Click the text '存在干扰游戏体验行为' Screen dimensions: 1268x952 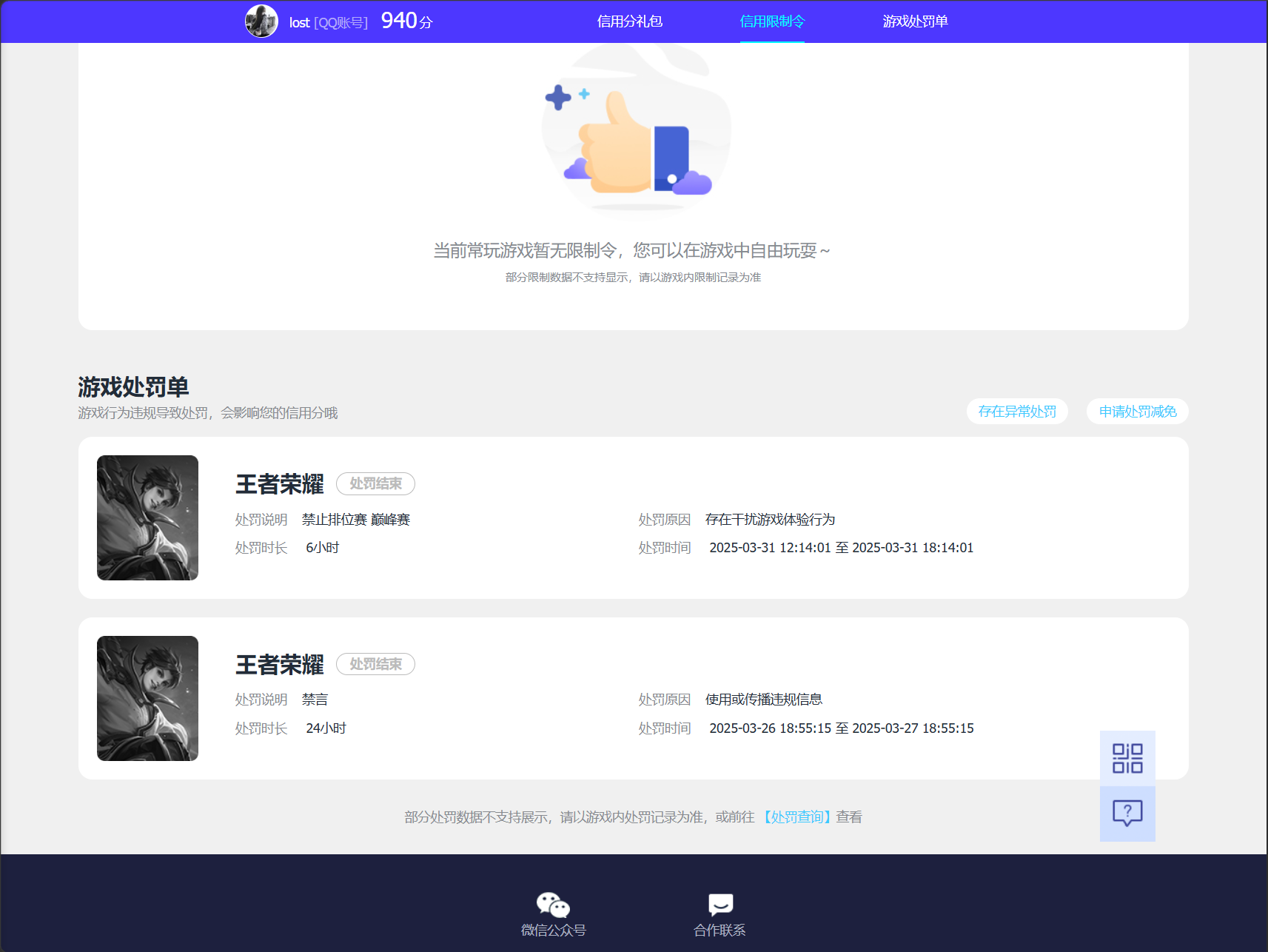pyautogui.click(x=770, y=520)
